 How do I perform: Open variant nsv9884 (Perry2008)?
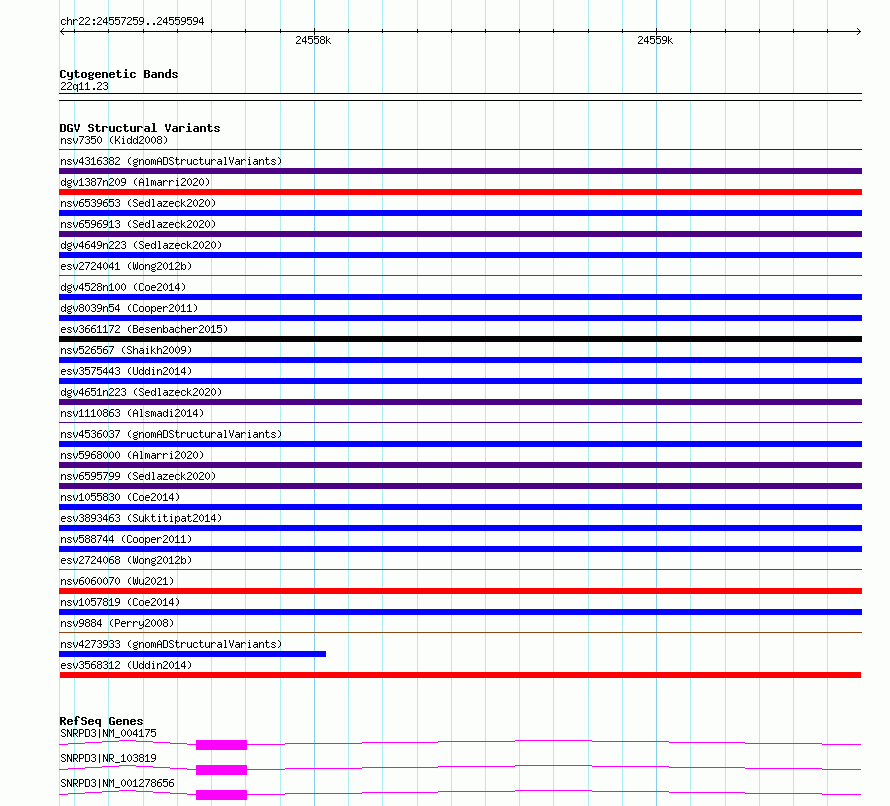coord(117,623)
